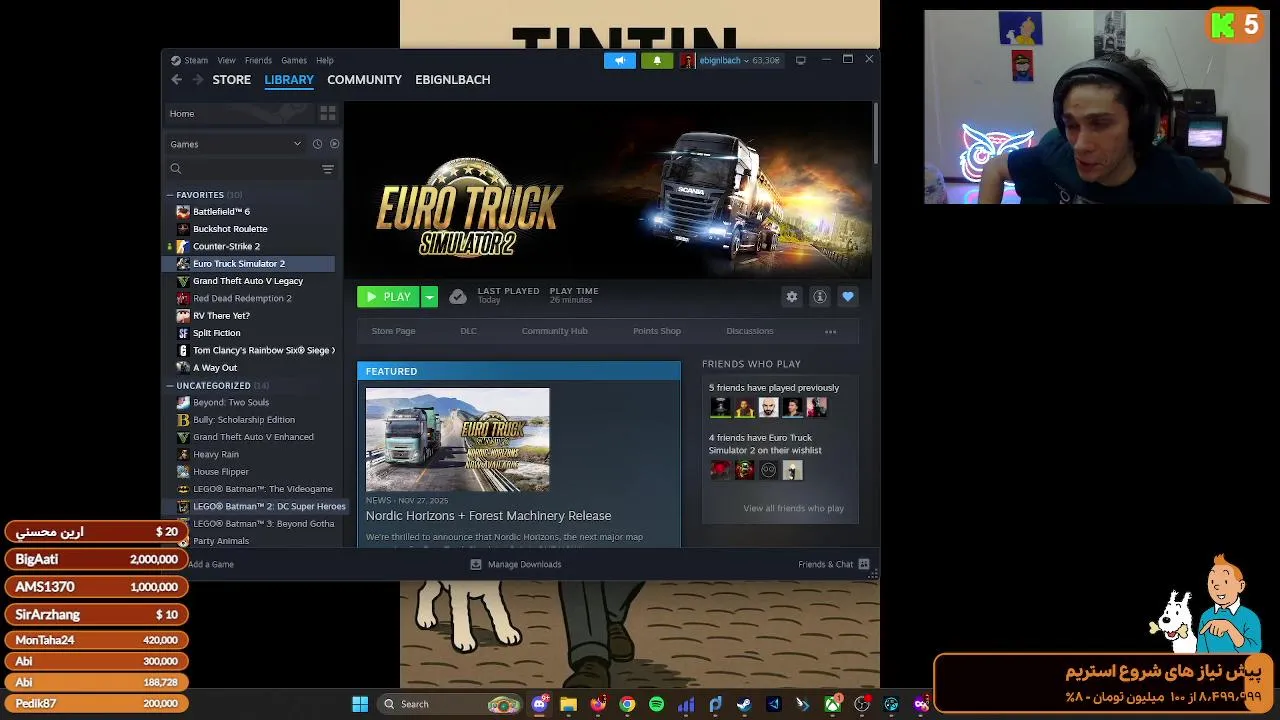Open Spotify from the taskbar

pyautogui.click(x=656, y=704)
